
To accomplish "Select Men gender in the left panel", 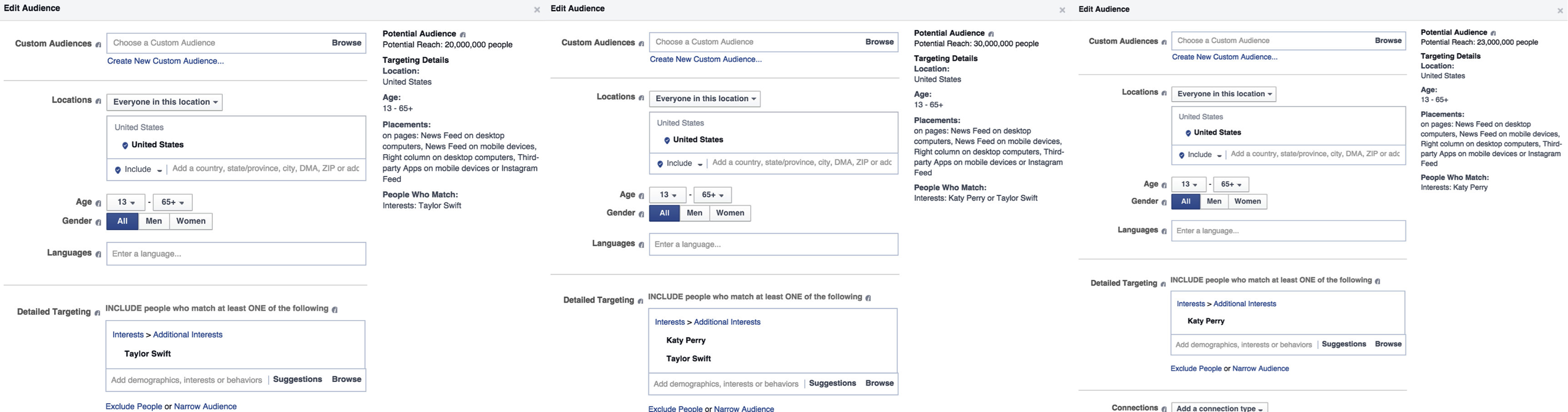I will point(153,221).
